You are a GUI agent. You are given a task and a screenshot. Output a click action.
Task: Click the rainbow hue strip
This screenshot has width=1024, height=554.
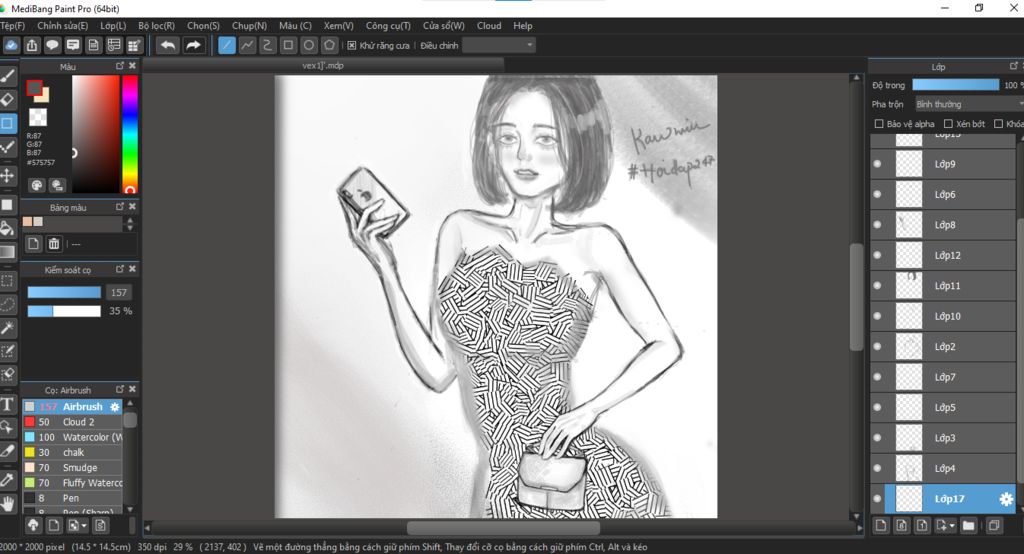tap(130, 134)
